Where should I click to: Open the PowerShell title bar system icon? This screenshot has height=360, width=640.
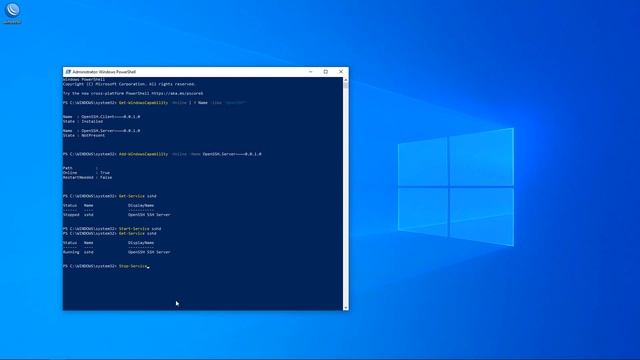pyautogui.click(x=68, y=72)
